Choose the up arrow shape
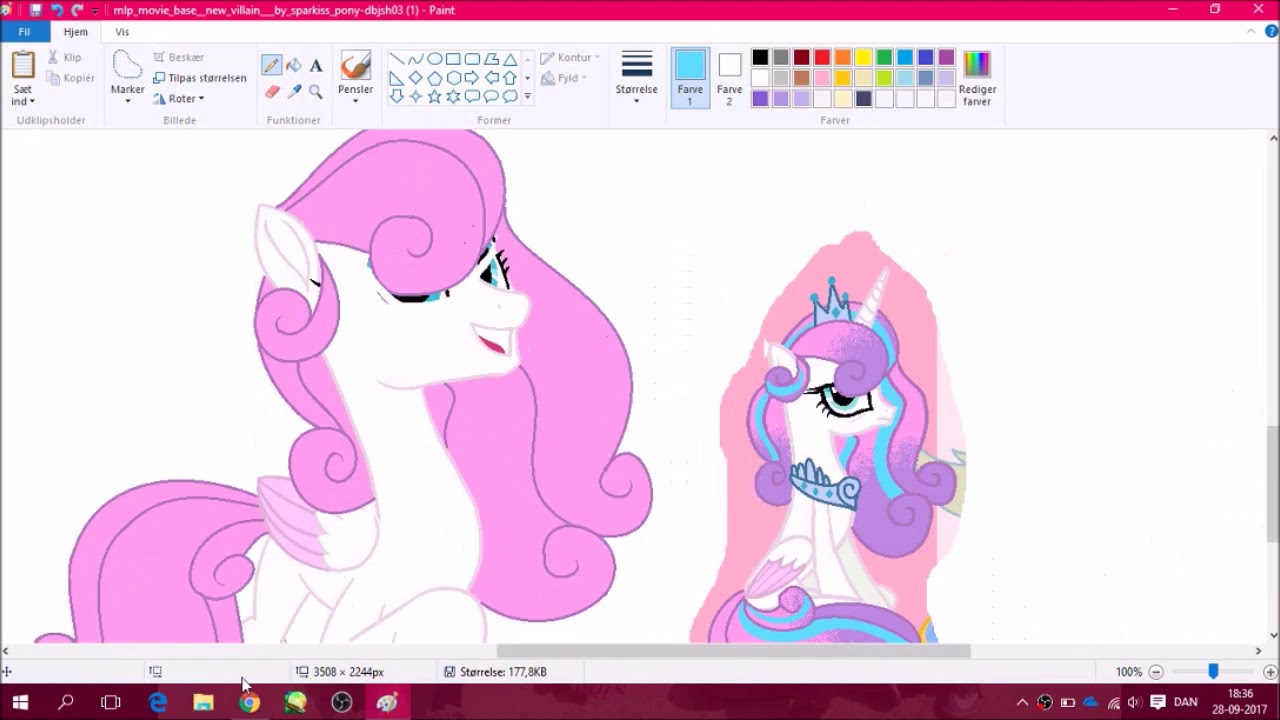 (x=510, y=78)
